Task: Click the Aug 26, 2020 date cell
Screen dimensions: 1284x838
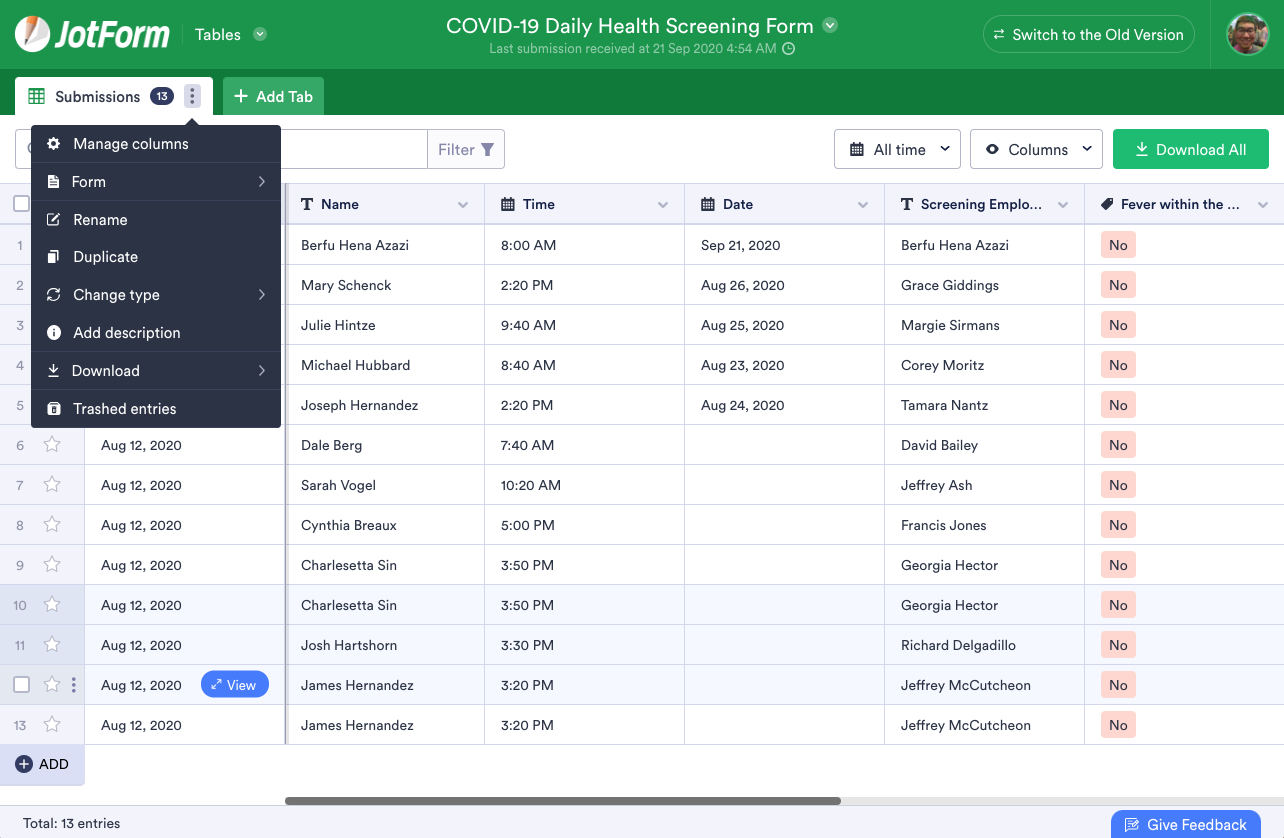Action: click(785, 285)
